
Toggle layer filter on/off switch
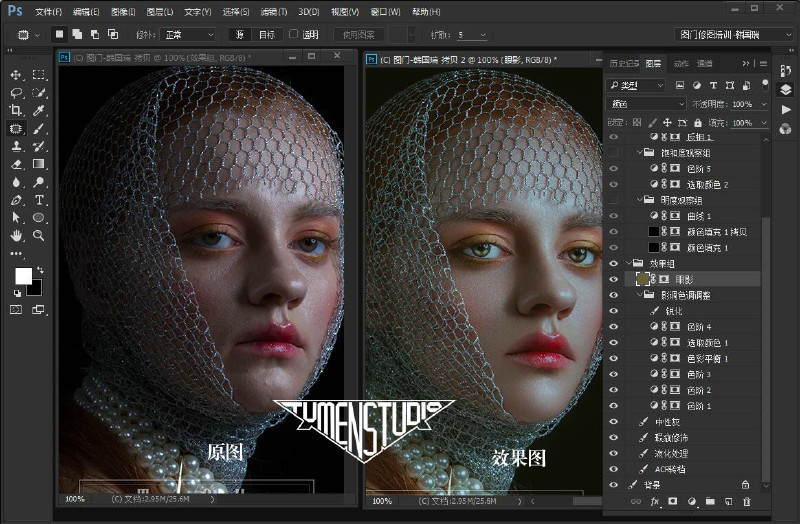pos(764,84)
